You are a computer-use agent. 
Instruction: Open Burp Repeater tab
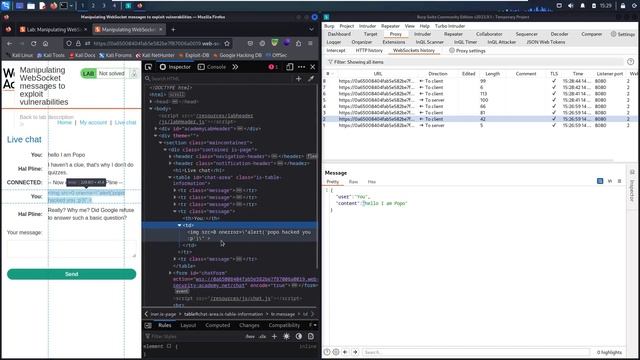coord(453,34)
